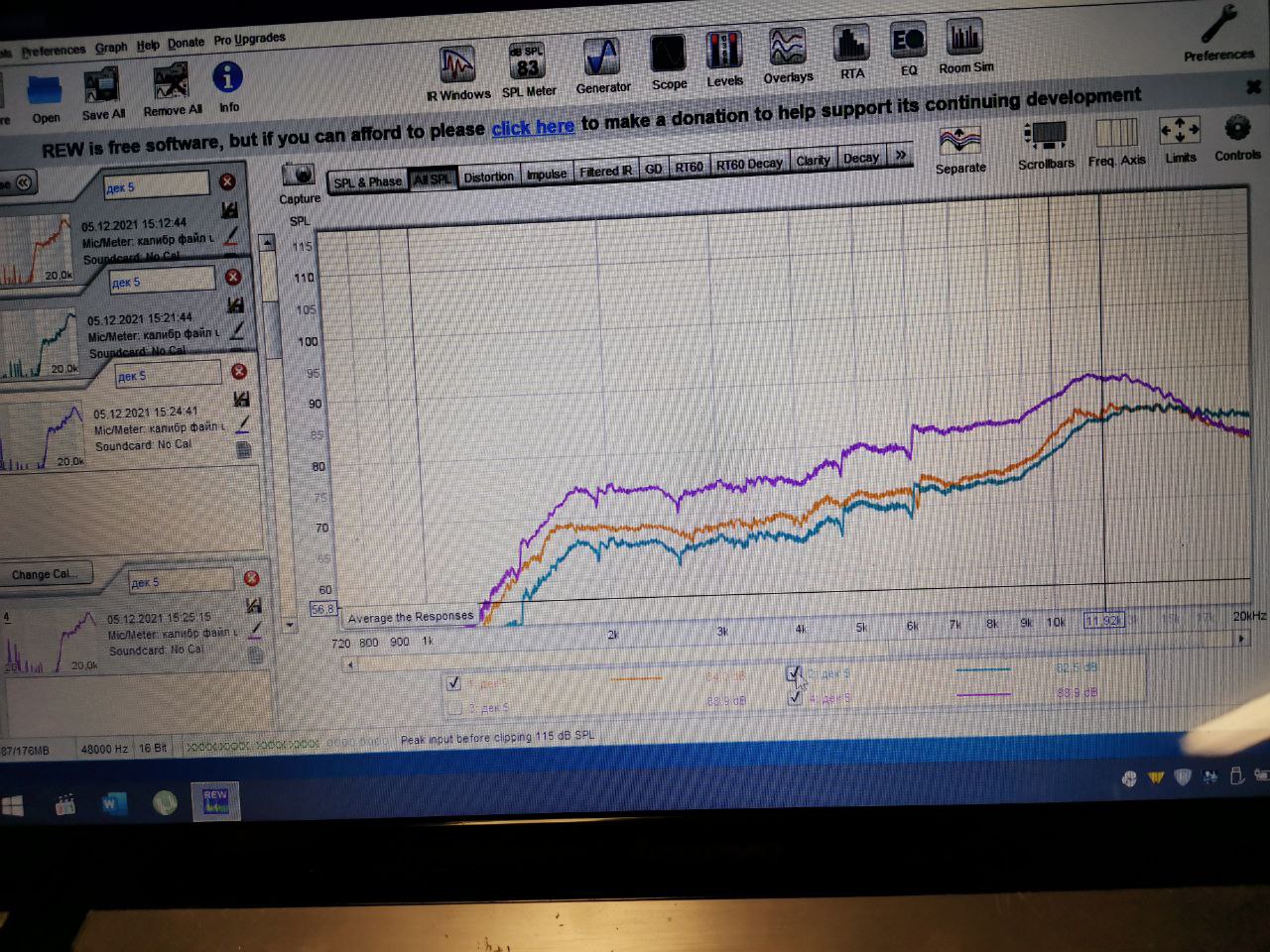Click the Remove All icon
This screenshot has height=952, width=1270.
click(171, 89)
